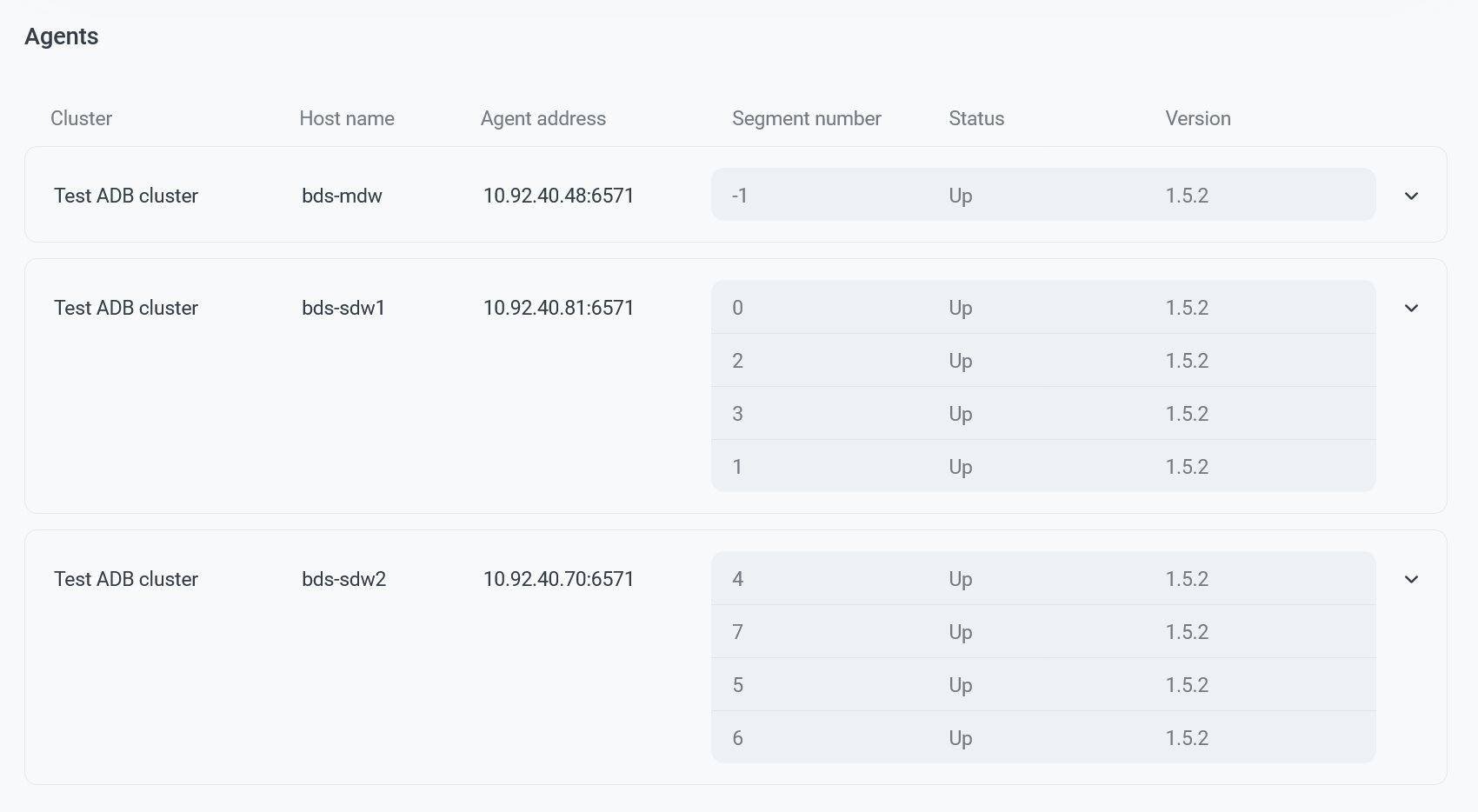Click the Host name column header
This screenshot has width=1478, height=812.
(346, 118)
